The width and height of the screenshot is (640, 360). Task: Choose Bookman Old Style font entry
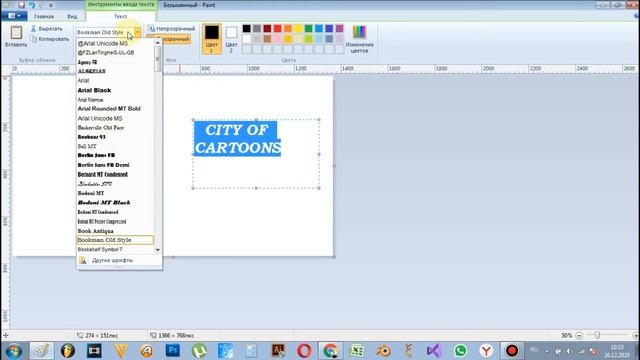115,240
